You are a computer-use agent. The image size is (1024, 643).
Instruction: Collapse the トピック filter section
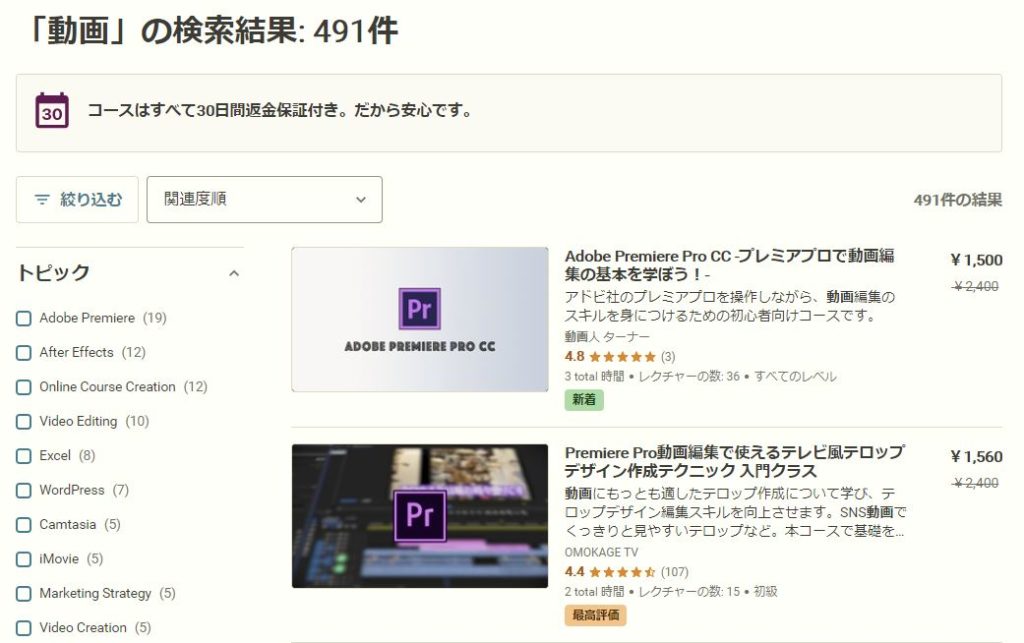click(234, 274)
